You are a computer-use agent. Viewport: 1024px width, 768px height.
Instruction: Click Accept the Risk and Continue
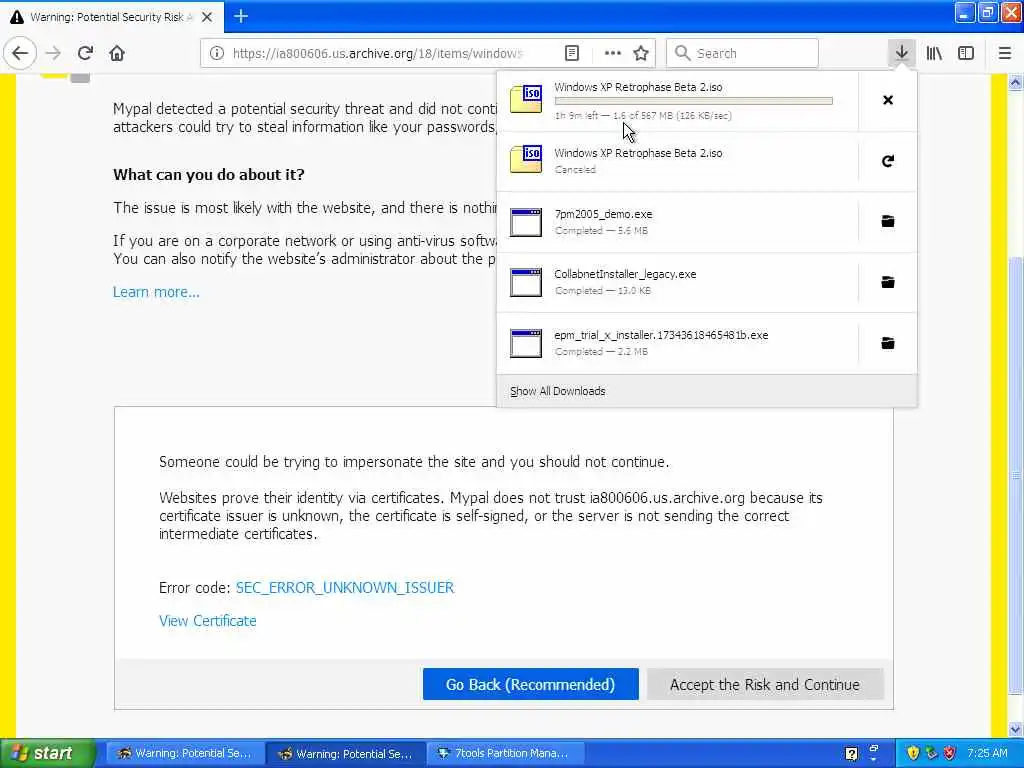click(x=765, y=684)
